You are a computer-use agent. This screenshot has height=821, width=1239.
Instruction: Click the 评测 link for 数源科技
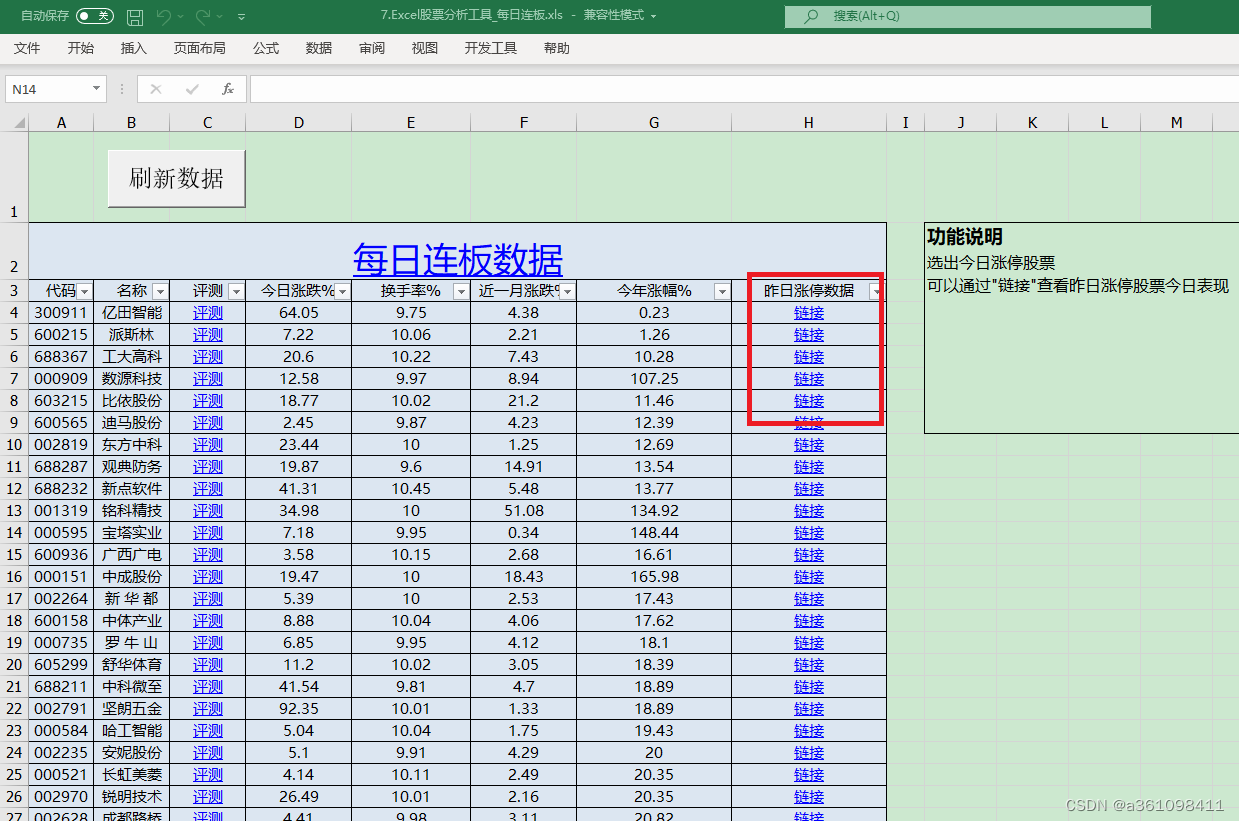pyautogui.click(x=208, y=378)
